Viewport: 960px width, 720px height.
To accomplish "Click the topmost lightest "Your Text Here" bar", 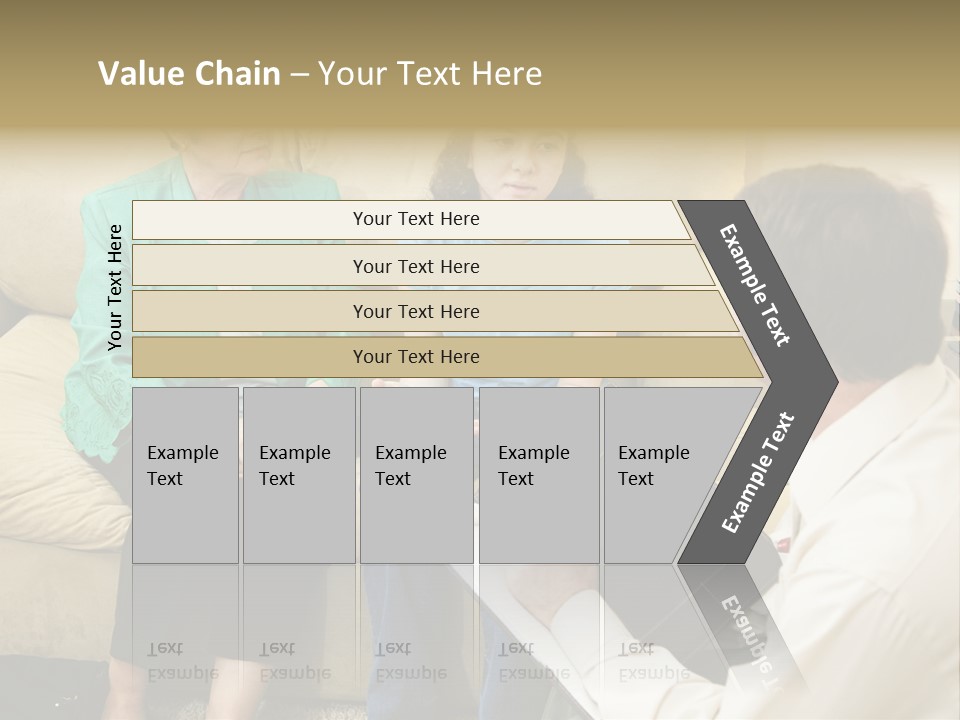I will (x=415, y=219).
